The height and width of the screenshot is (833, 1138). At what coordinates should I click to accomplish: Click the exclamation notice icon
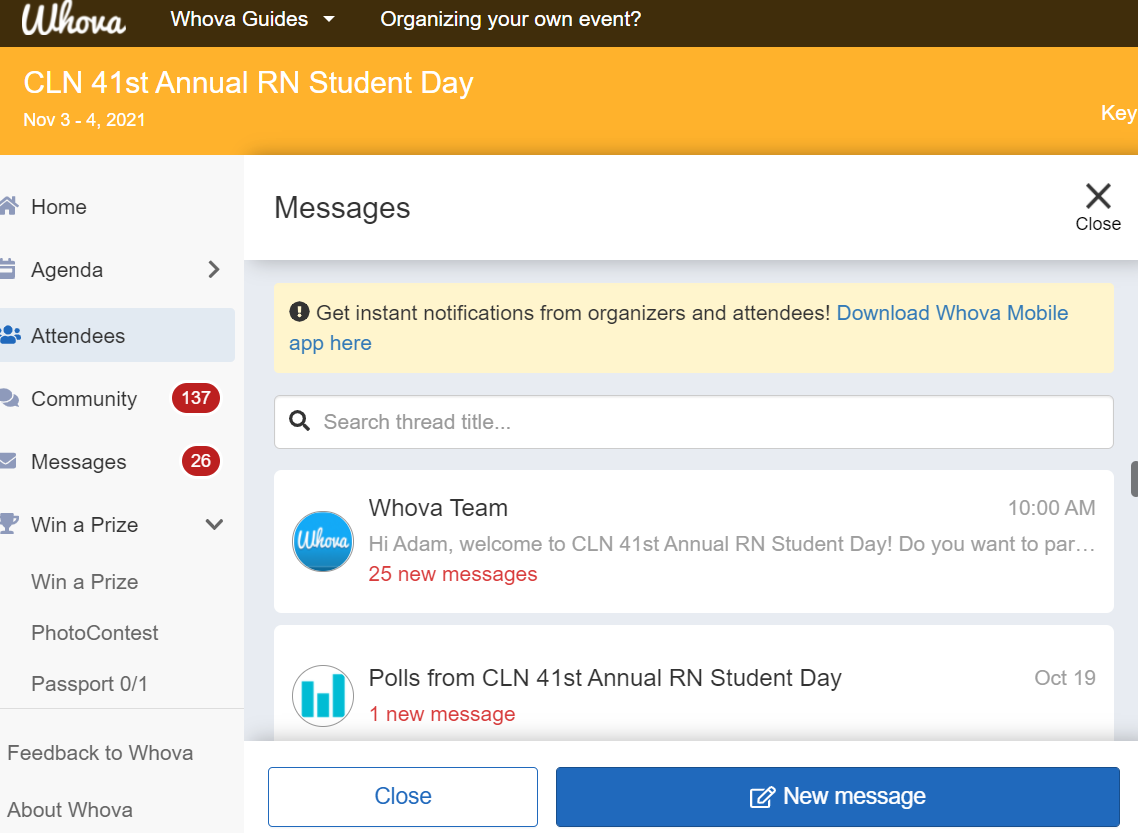point(299,312)
